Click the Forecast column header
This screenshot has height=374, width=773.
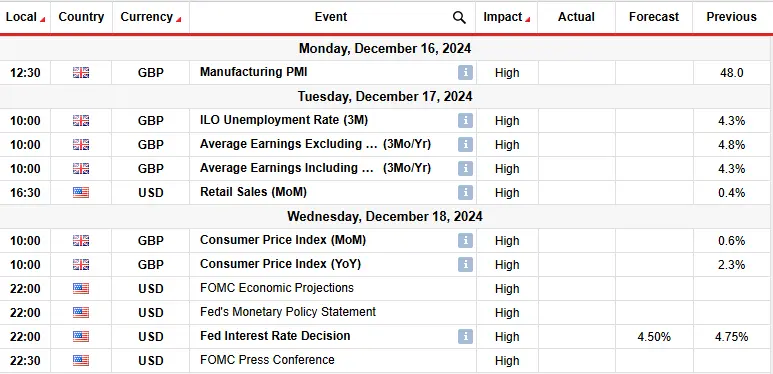pos(654,17)
